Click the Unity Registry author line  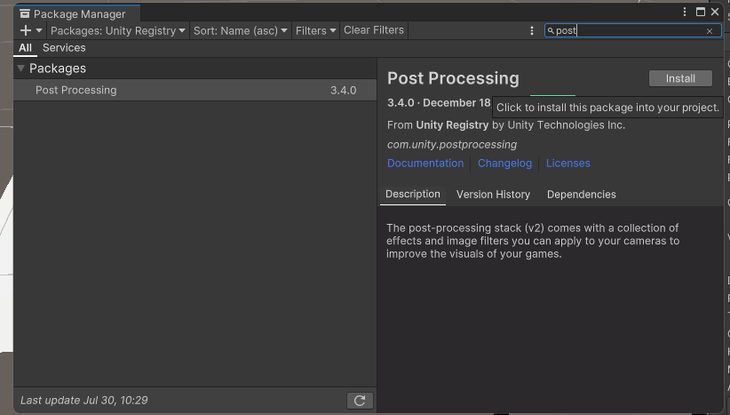tap(506, 125)
